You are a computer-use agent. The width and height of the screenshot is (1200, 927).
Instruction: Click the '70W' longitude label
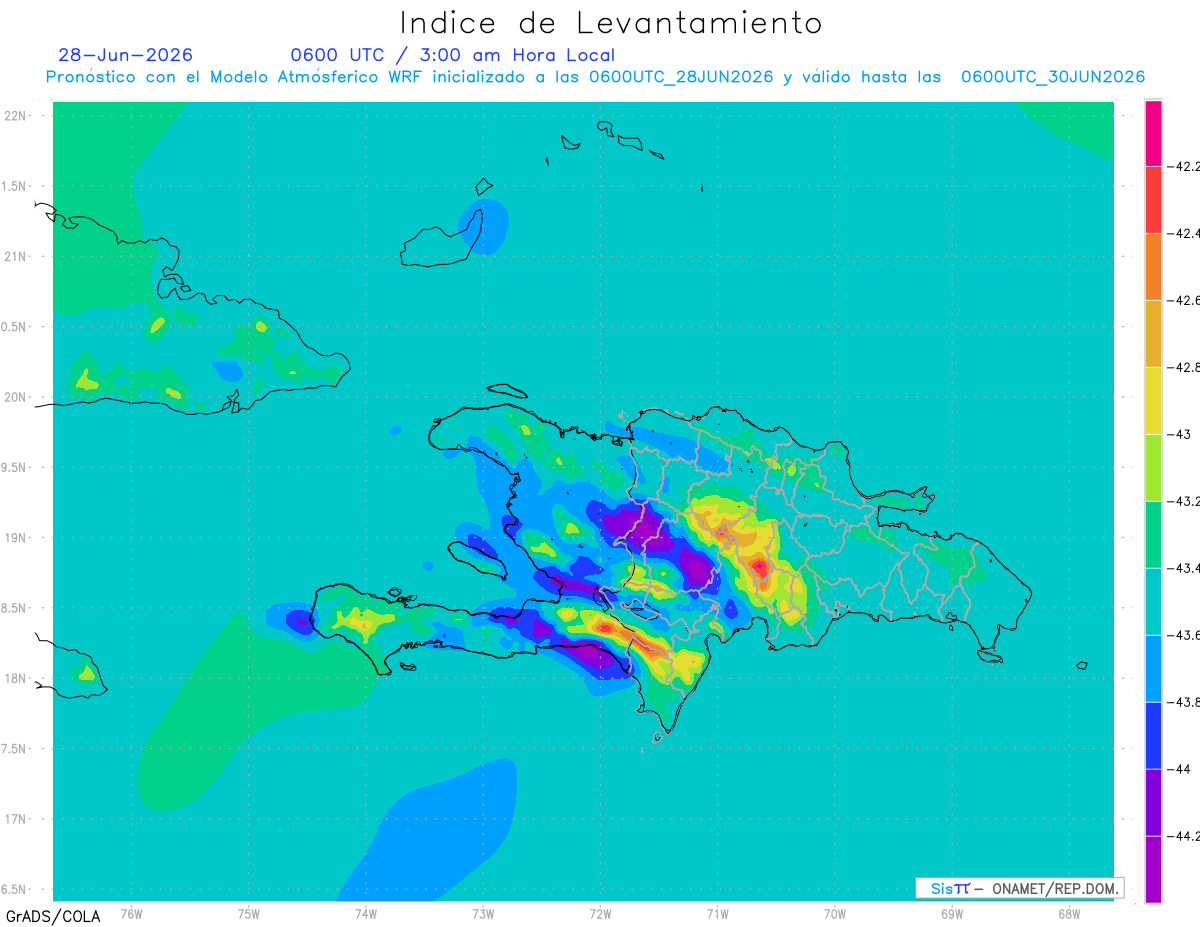click(835, 913)
